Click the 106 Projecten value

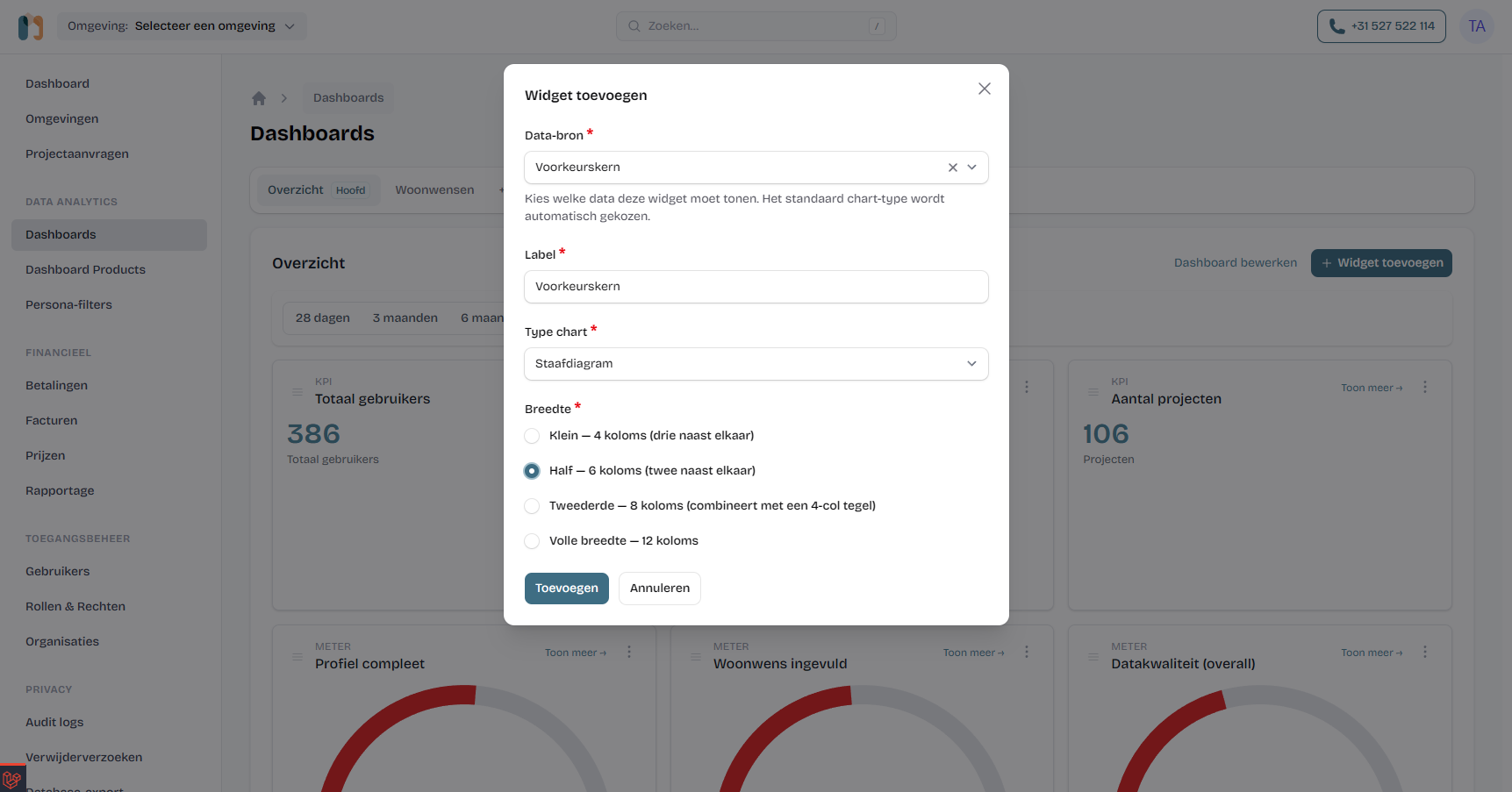[x=1106, y=434]
